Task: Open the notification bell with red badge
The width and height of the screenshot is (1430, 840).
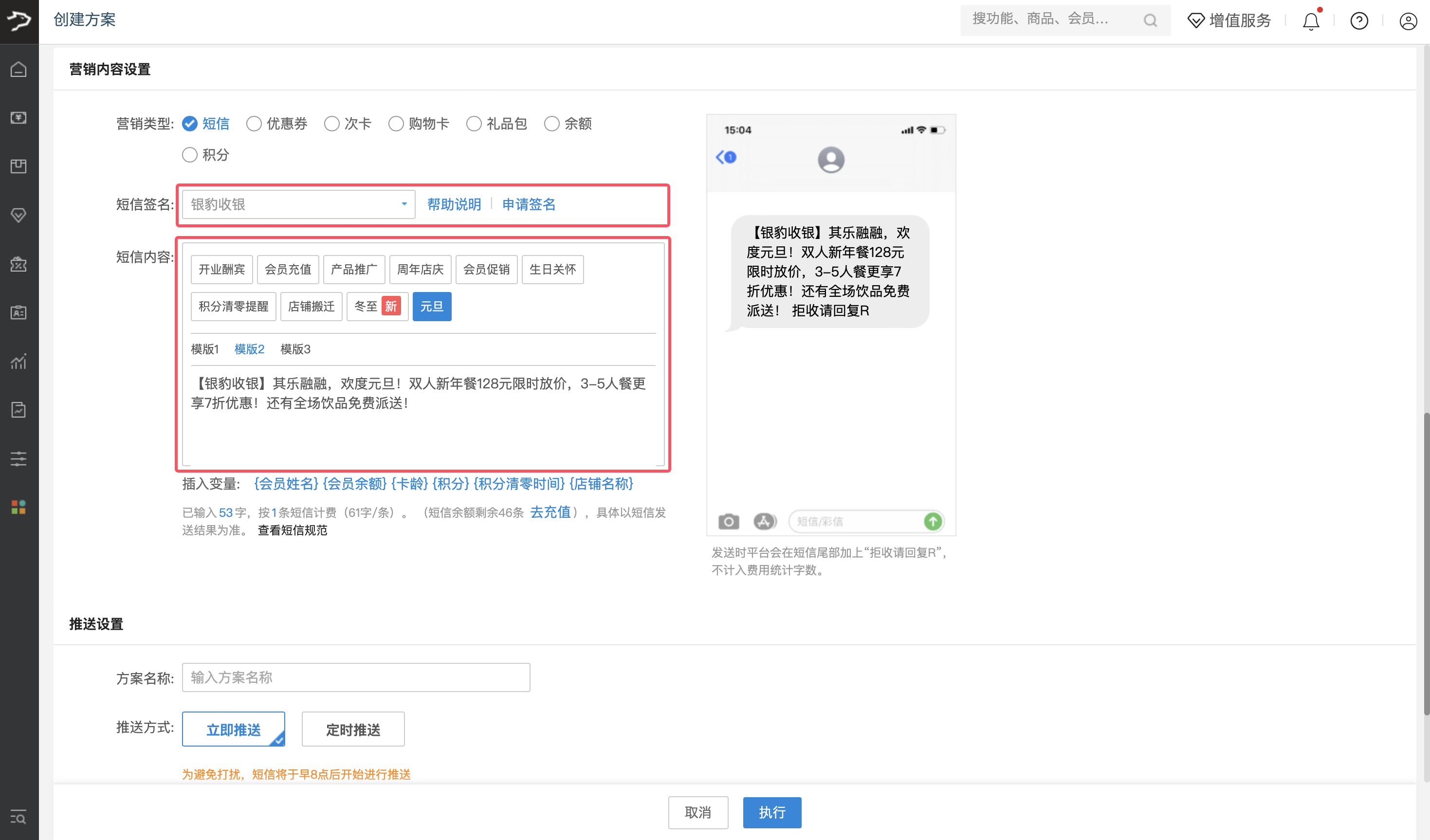Action: pos(1310,21)
